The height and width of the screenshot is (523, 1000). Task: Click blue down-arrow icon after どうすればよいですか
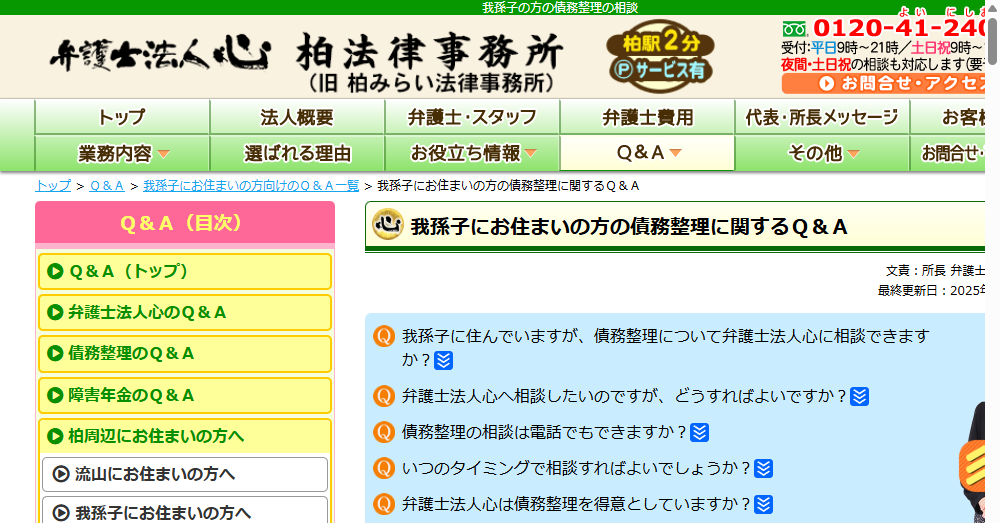pyautogui.click(x=859, y=396)
